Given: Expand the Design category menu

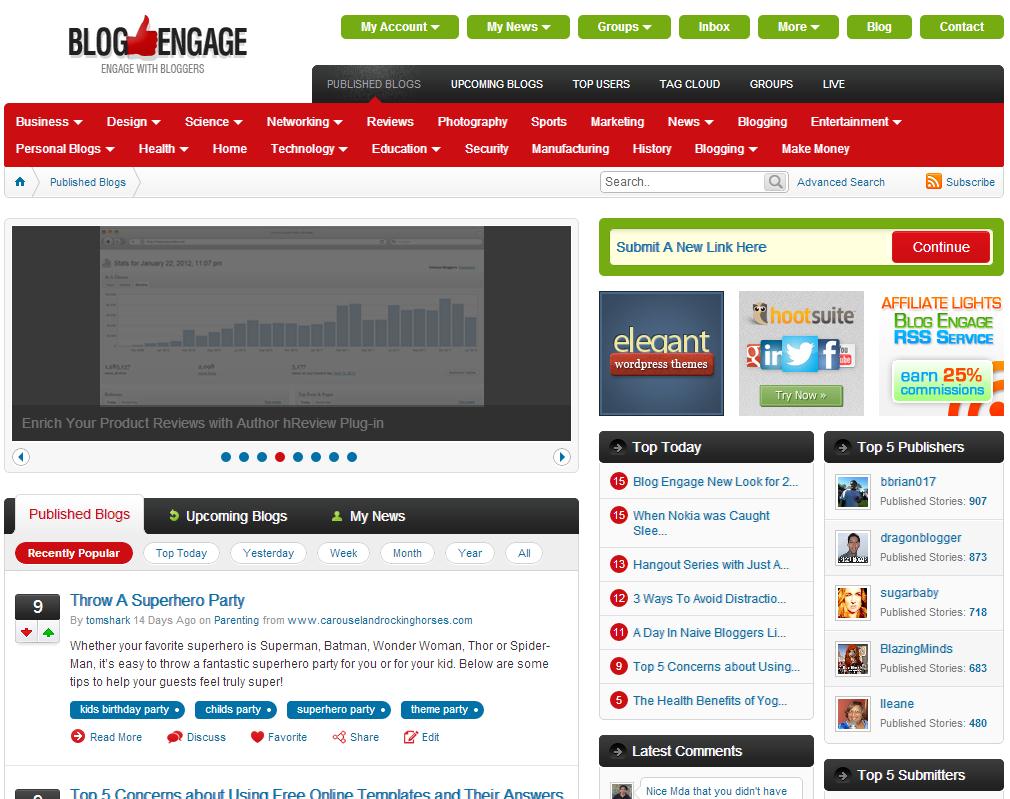Looking at the screenshot, I should click(133, 122).
